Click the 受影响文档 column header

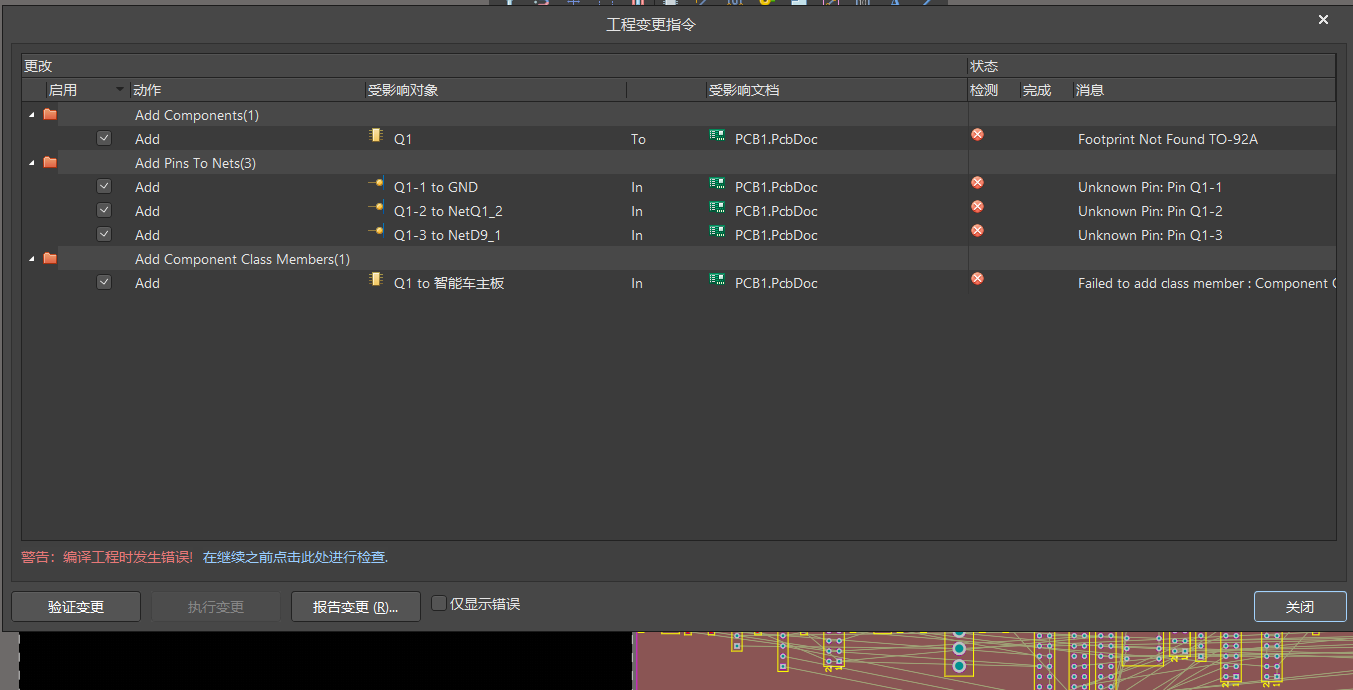pos(837,90)
